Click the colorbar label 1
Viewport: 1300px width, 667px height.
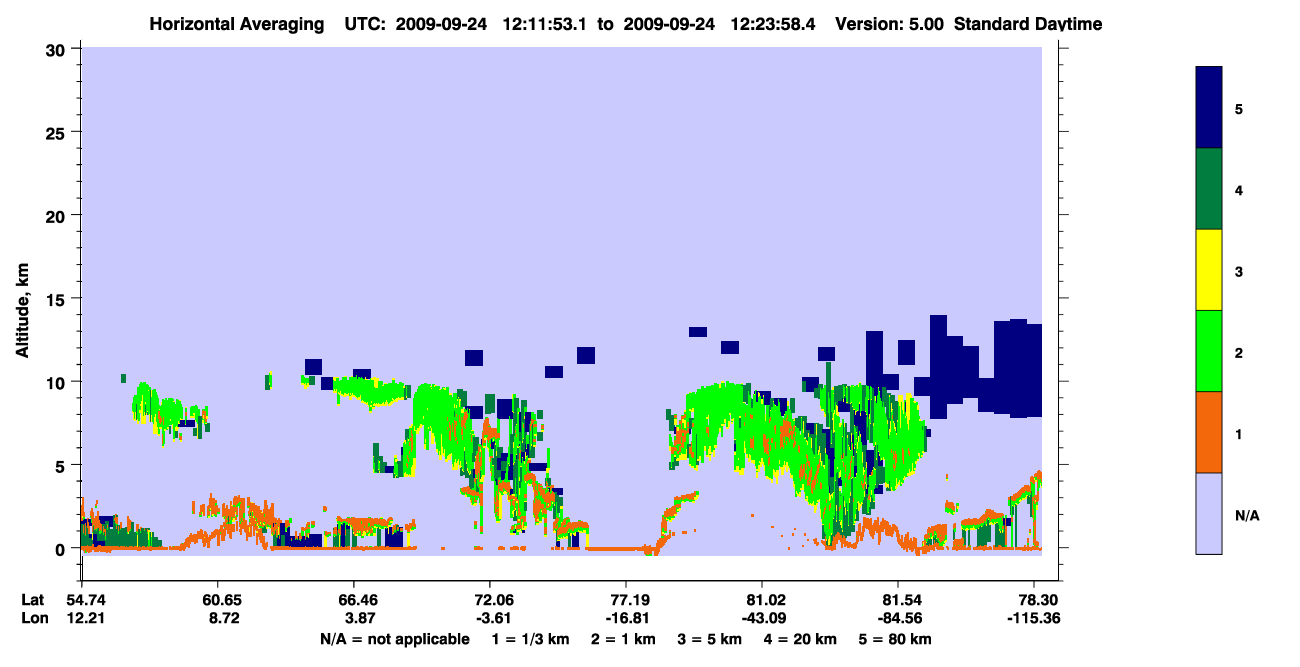click(x=1239, y=433)
